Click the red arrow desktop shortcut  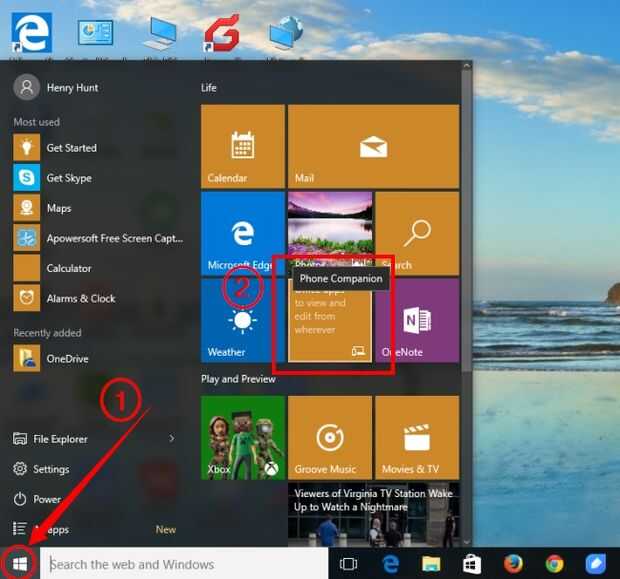(x=222, y=33)
